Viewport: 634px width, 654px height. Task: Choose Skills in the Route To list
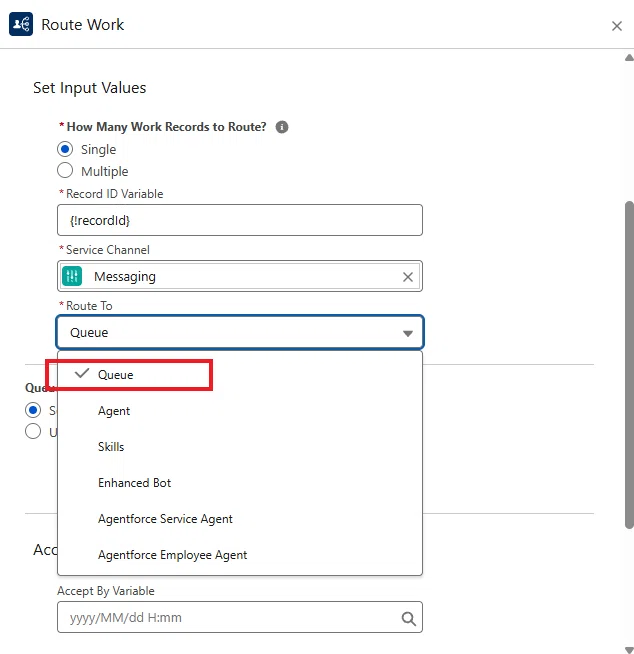point(240,447)
